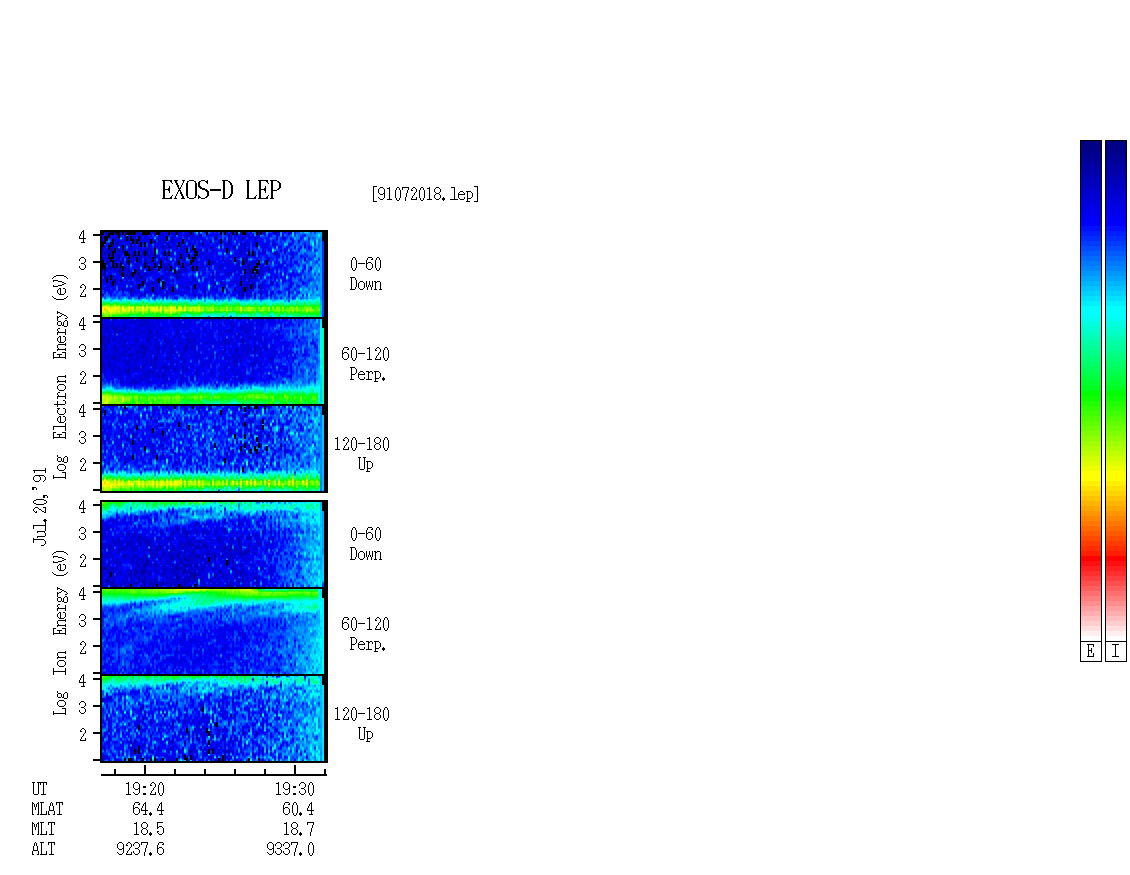The width and height of the screenshot is (1130, 875).
Task: Click the MLAT value 64.4
Action: pyautogui.click(x=148, y=809)
